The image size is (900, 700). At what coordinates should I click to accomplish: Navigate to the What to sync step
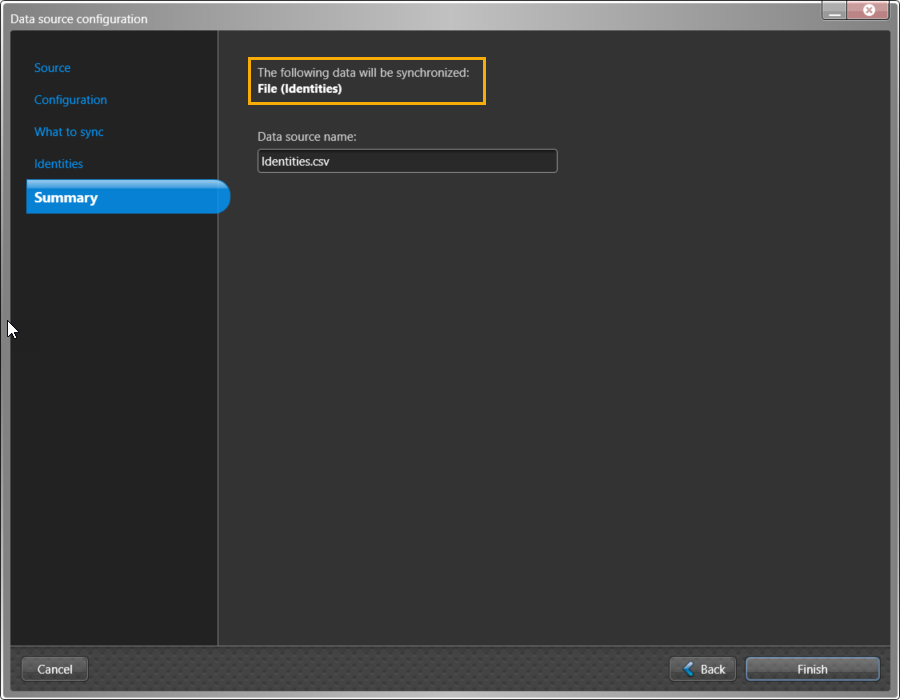(68, 131)
